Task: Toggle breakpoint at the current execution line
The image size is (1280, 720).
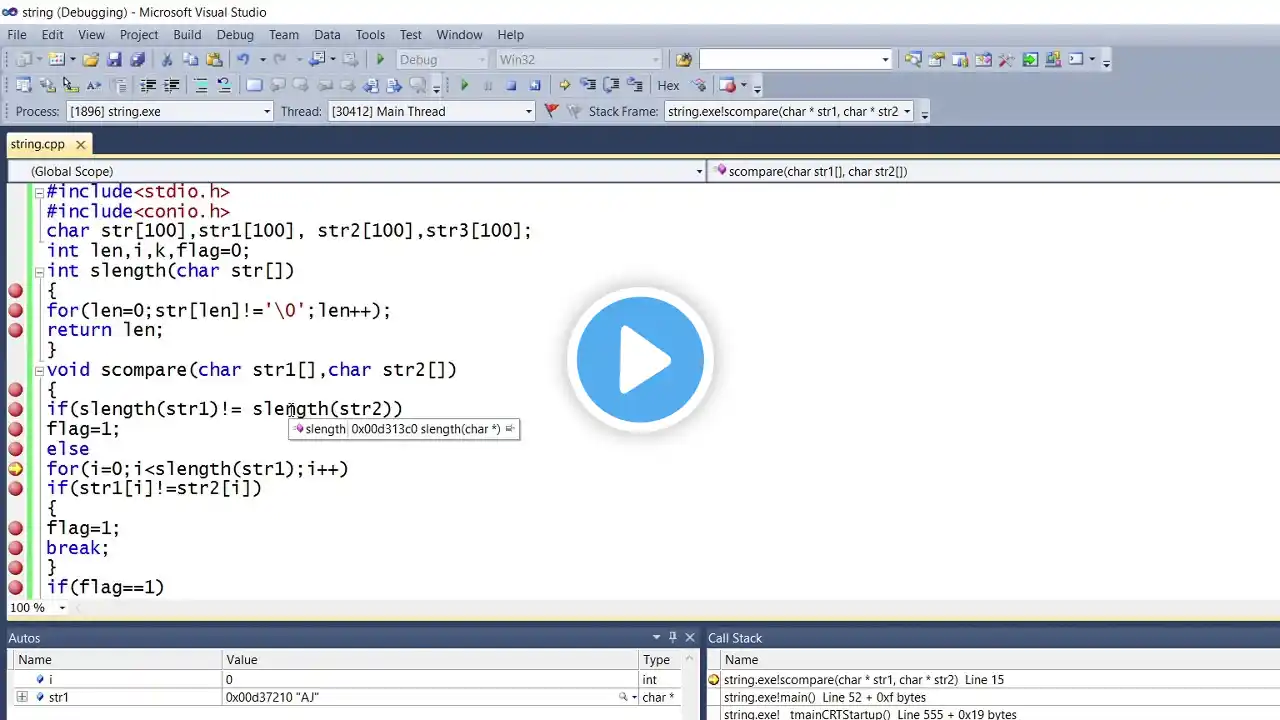Action: pyautogui.click(x=15, y=469)
